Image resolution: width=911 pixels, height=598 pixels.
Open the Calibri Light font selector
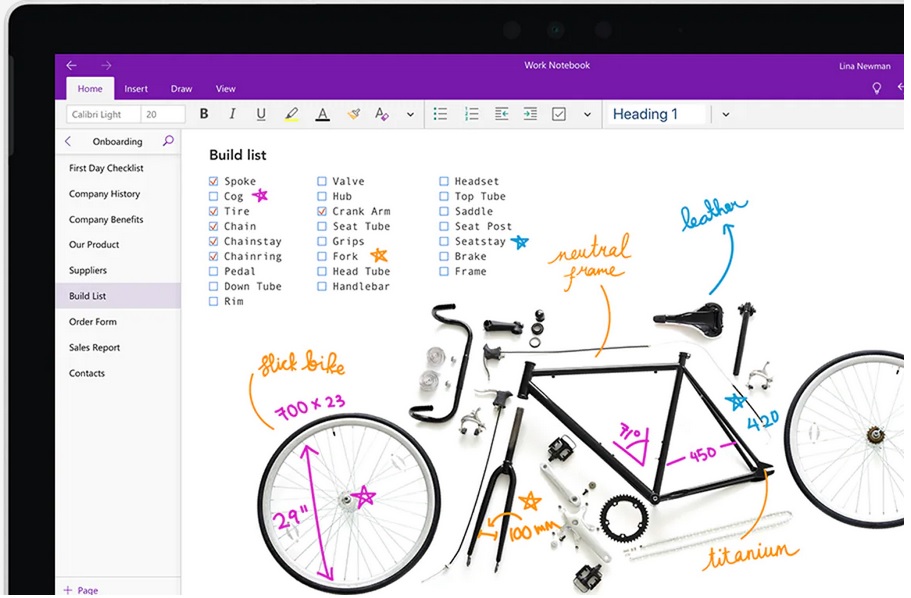click(x=103, y=114)
